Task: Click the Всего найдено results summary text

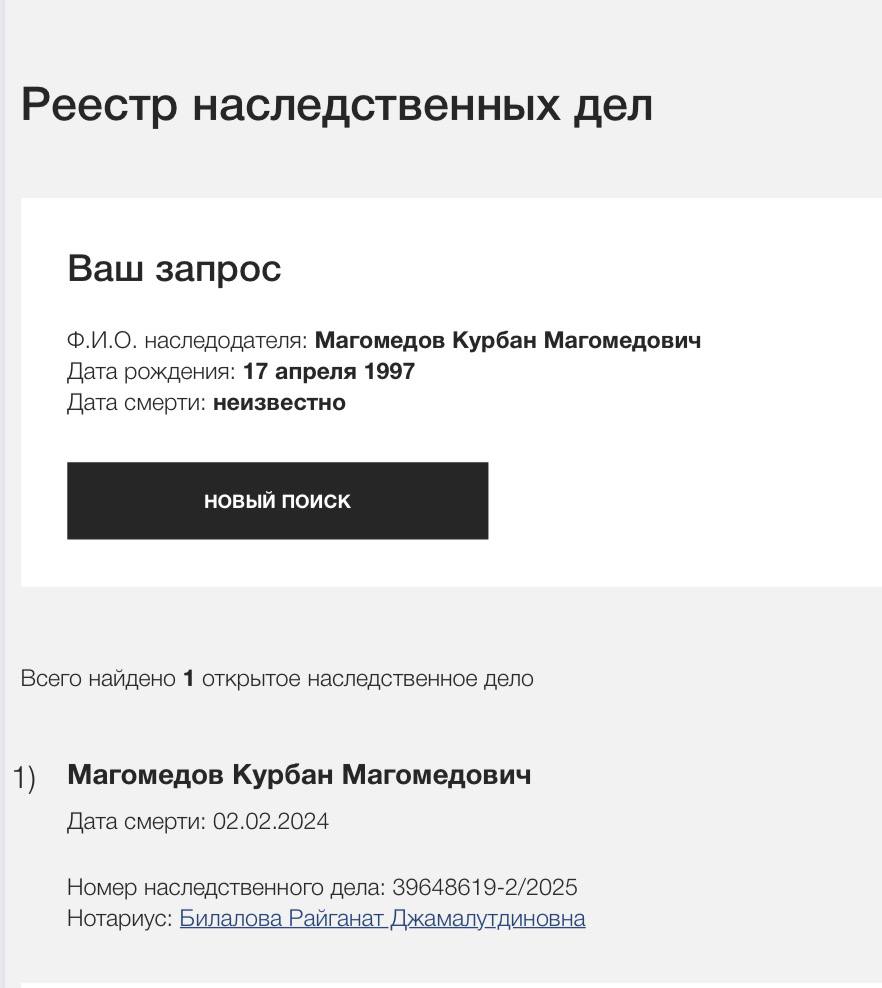Action: click(98, 678)
